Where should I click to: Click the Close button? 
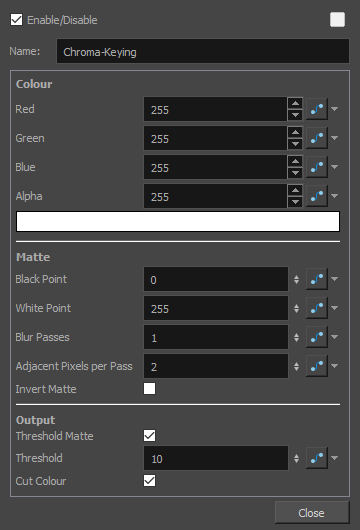point(312,513)
